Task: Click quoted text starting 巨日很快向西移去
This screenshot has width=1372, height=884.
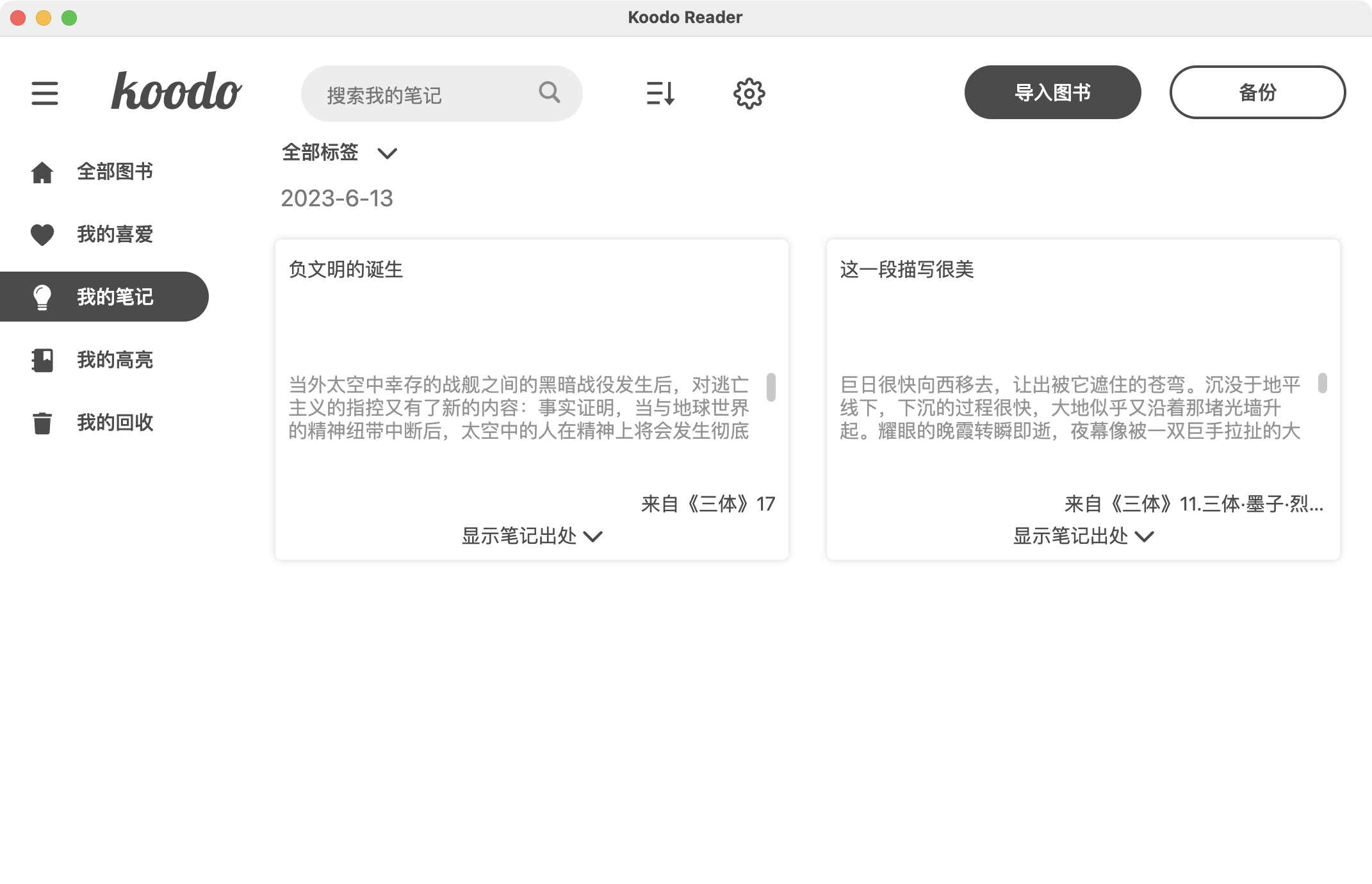Action: [1070, 408]
